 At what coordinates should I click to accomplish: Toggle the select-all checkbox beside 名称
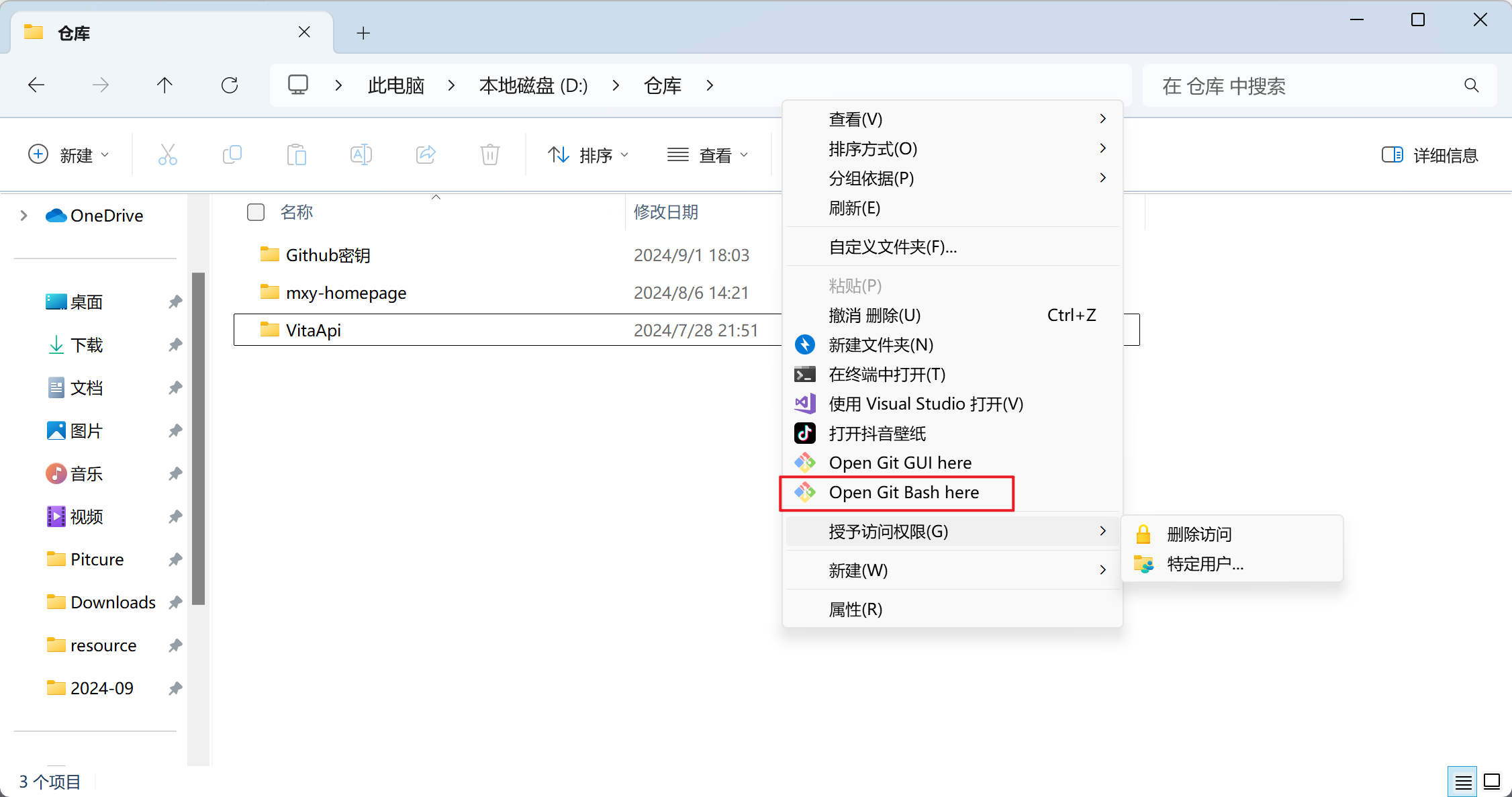pos(256,212)
